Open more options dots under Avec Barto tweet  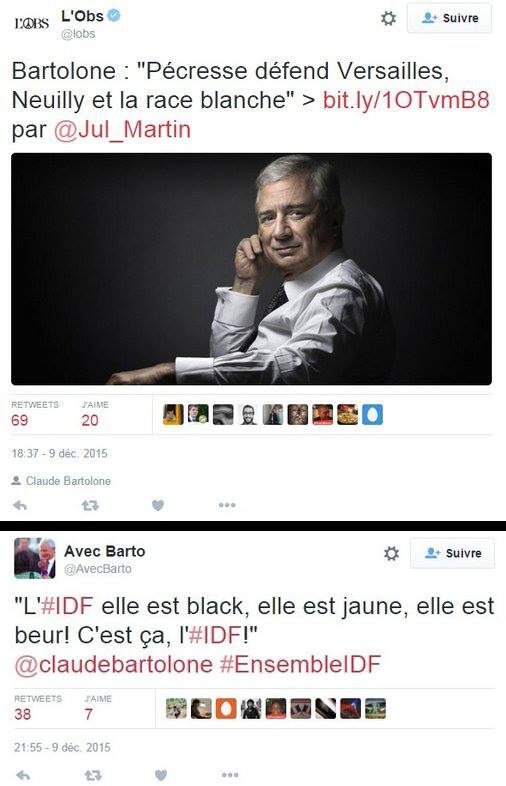[x=230, y=775]
